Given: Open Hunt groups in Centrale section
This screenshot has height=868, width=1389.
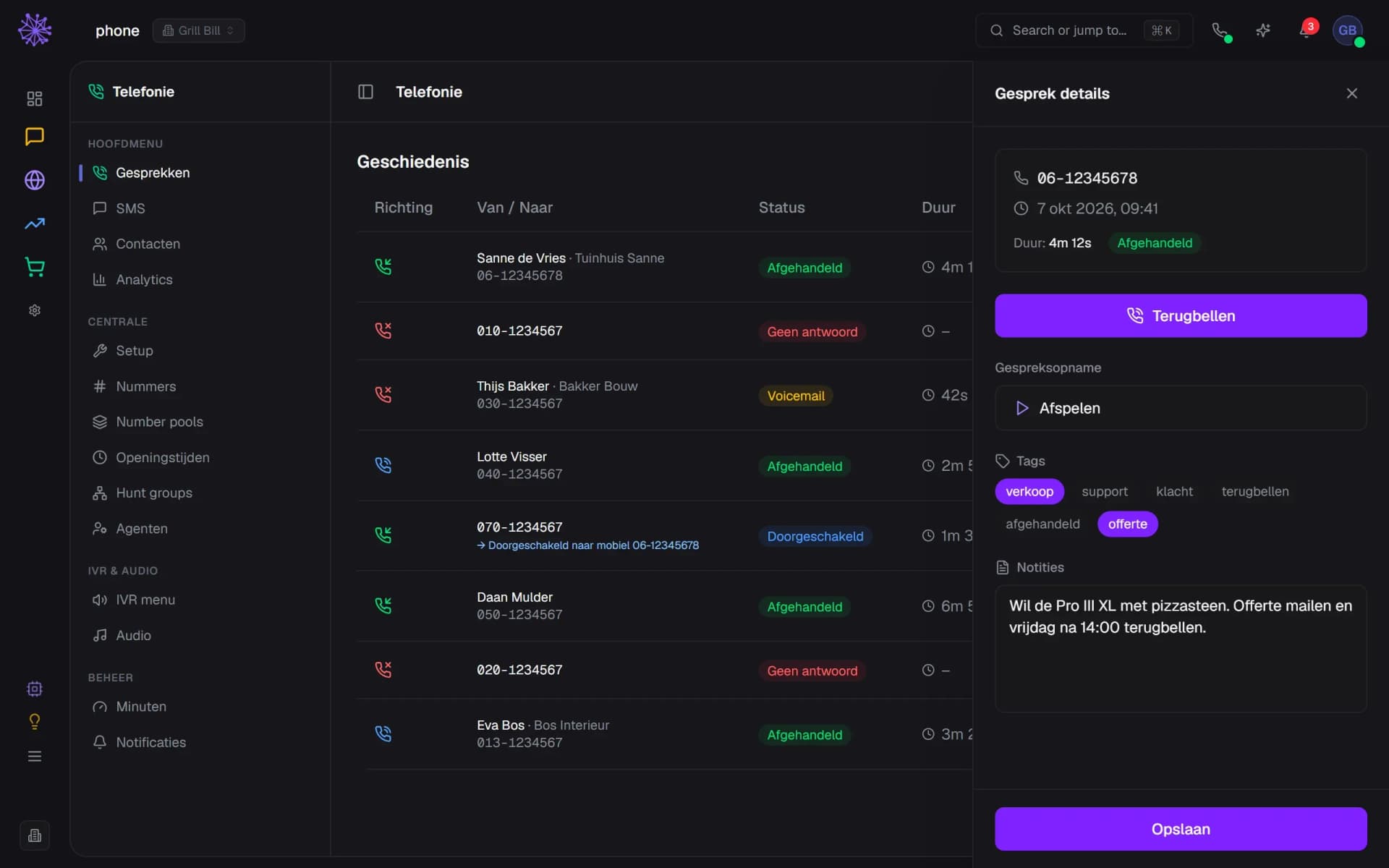Looking at the screenshot, I should 200,493.
